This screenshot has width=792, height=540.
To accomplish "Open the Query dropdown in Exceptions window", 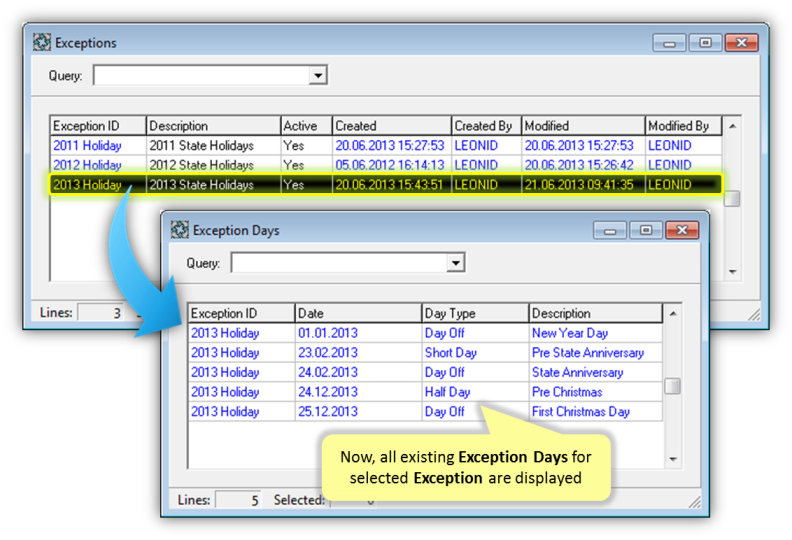I will pyautogui.click(x=318, y=76).
